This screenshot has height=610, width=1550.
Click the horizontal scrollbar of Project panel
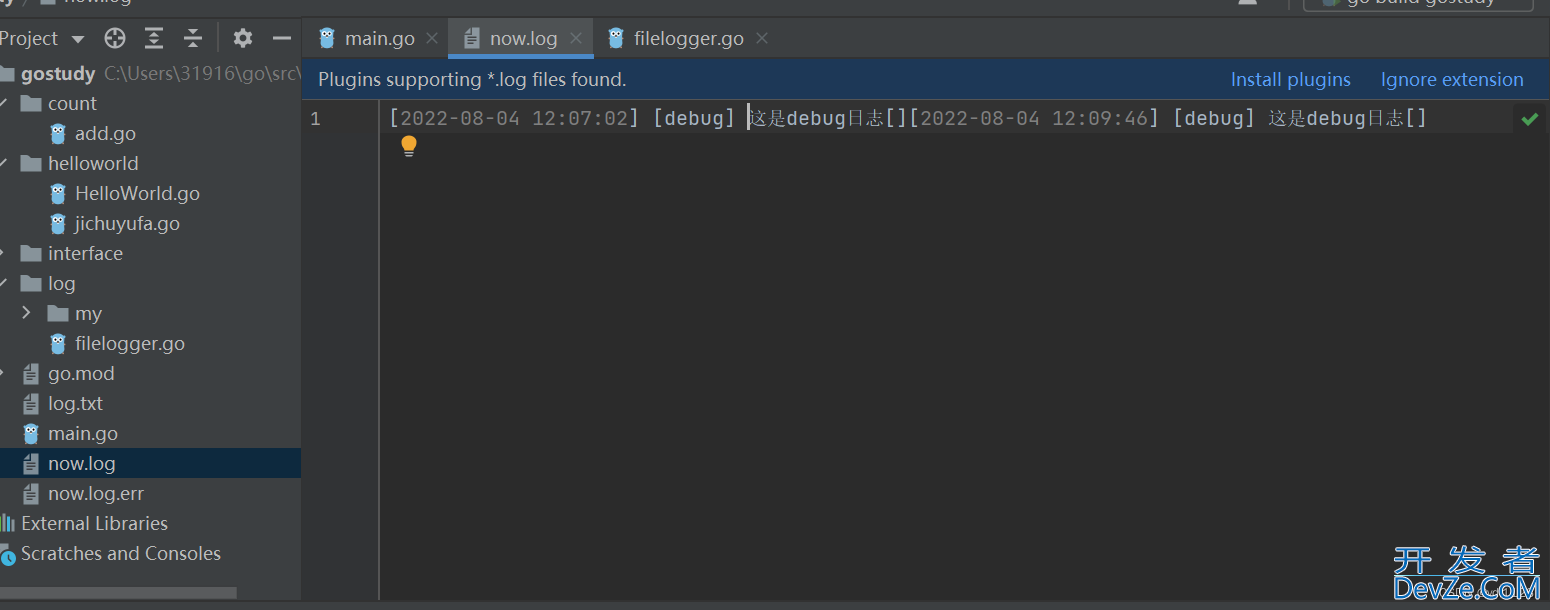click(x=118, y=593)
